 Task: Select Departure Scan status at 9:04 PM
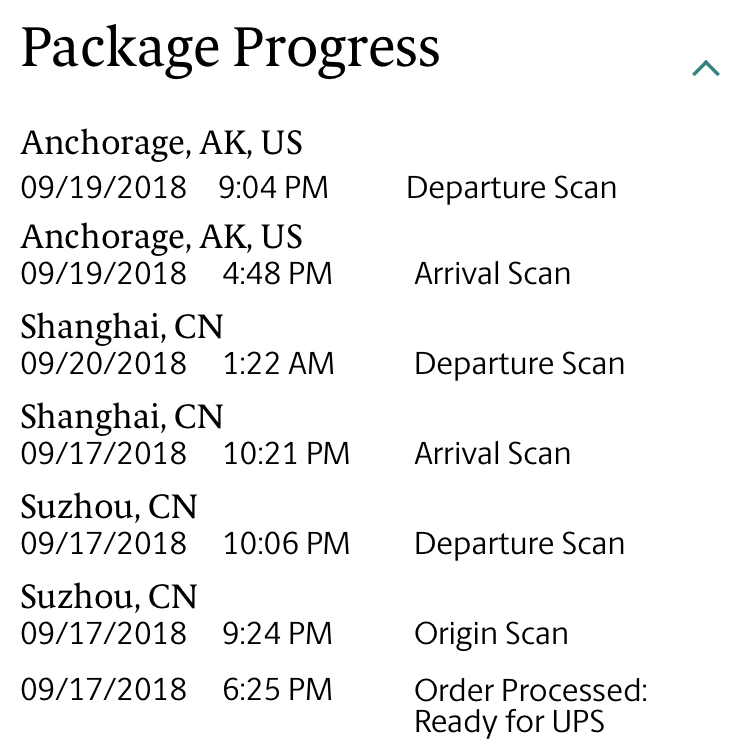click(x=511, y=188)
